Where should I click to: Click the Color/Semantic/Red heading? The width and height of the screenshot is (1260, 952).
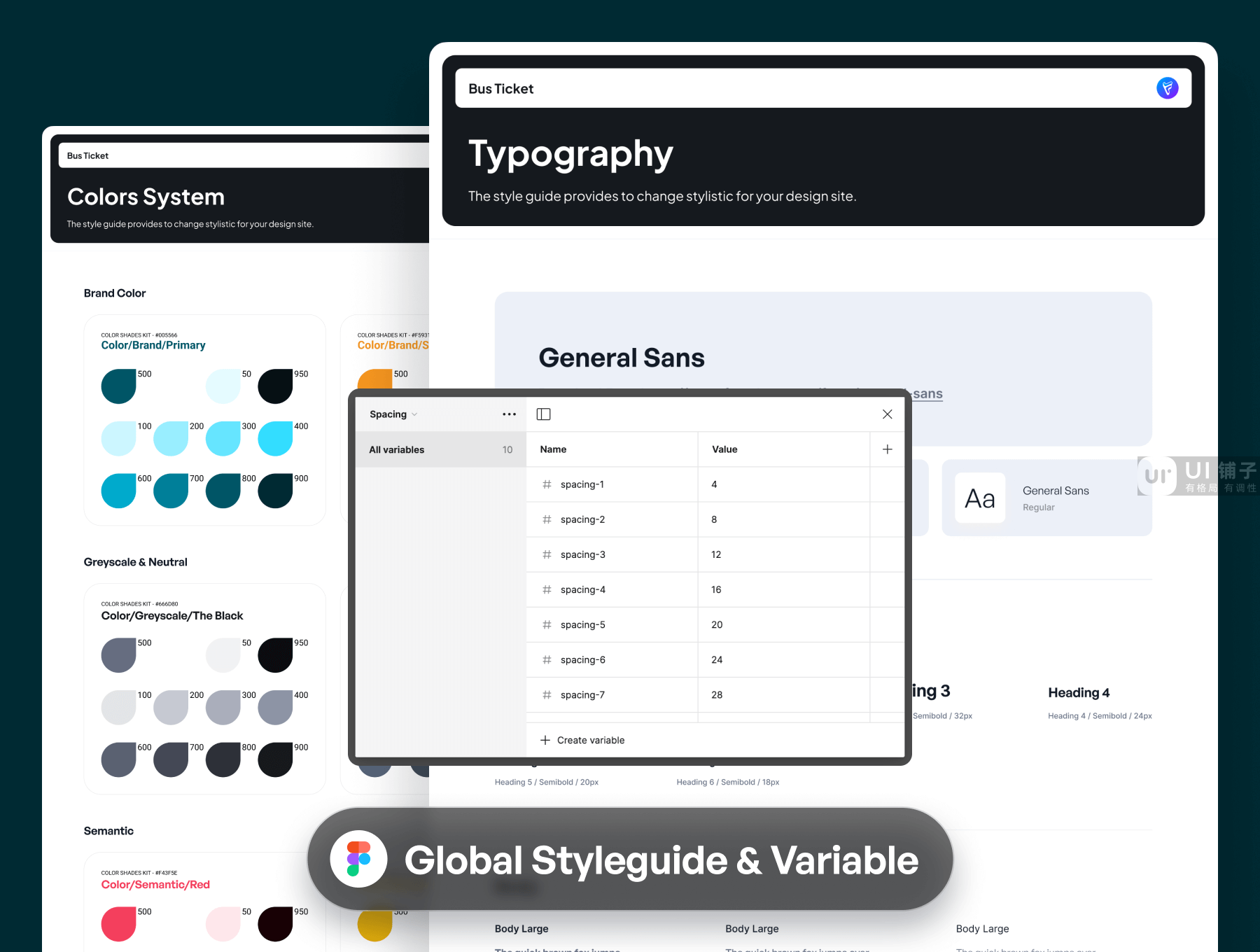155,884
